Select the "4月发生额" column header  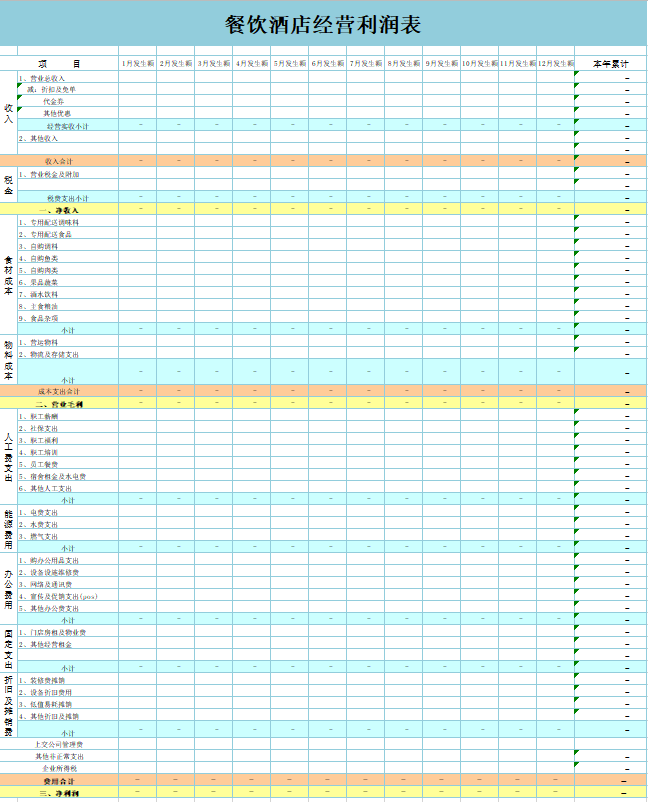pos(252,63)
